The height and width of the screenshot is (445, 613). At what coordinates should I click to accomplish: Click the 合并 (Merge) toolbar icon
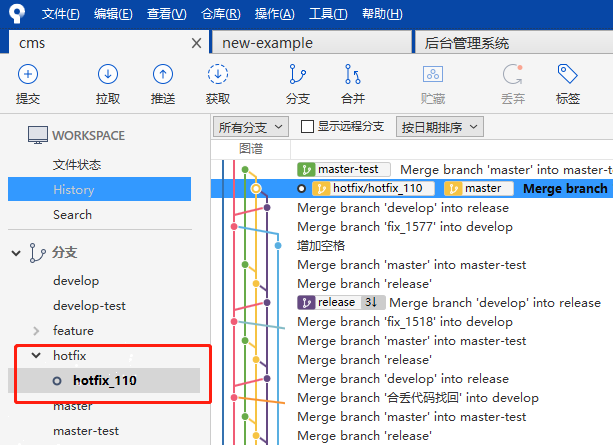pos(353,84)
